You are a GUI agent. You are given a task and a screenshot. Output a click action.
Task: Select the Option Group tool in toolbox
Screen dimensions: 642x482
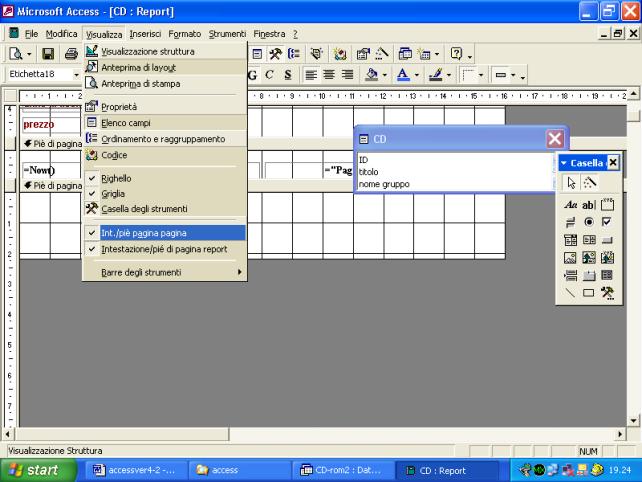pyautogui.click(x=607, y=204)
